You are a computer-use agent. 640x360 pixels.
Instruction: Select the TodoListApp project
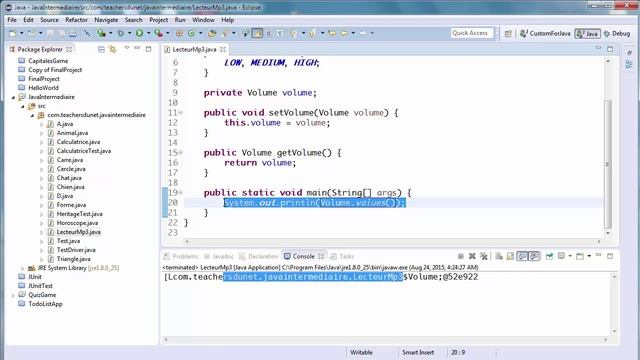coord(45,304)
